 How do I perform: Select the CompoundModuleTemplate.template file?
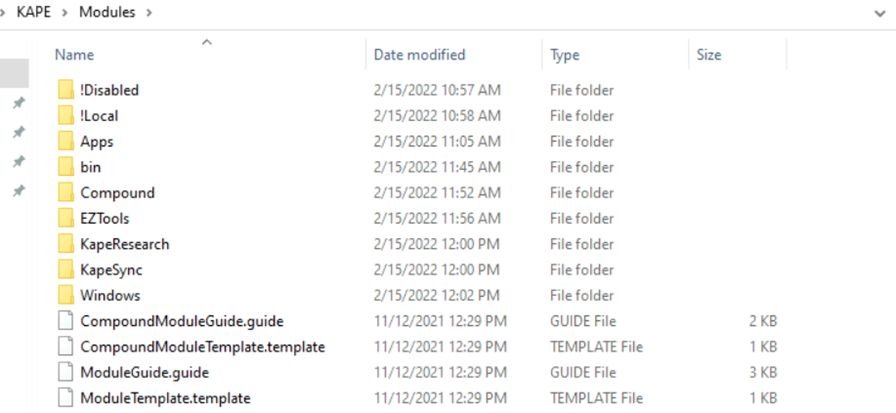pos(203,347)
